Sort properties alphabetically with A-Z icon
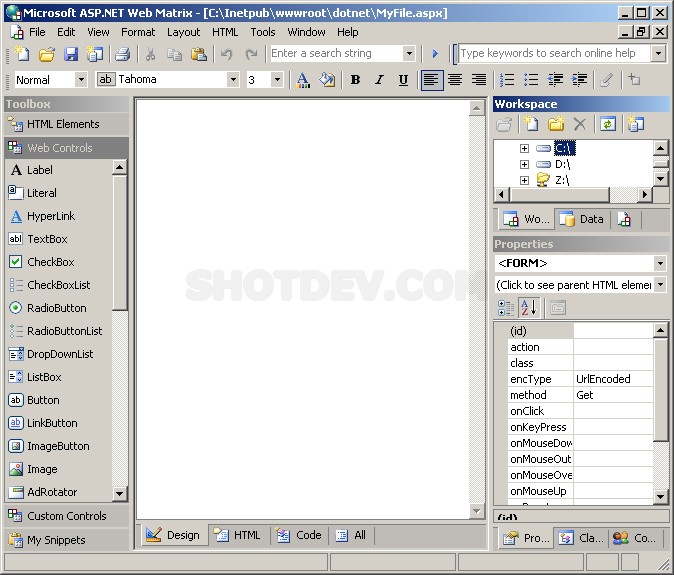The image size is (674, 575). [x=531, y=308]
